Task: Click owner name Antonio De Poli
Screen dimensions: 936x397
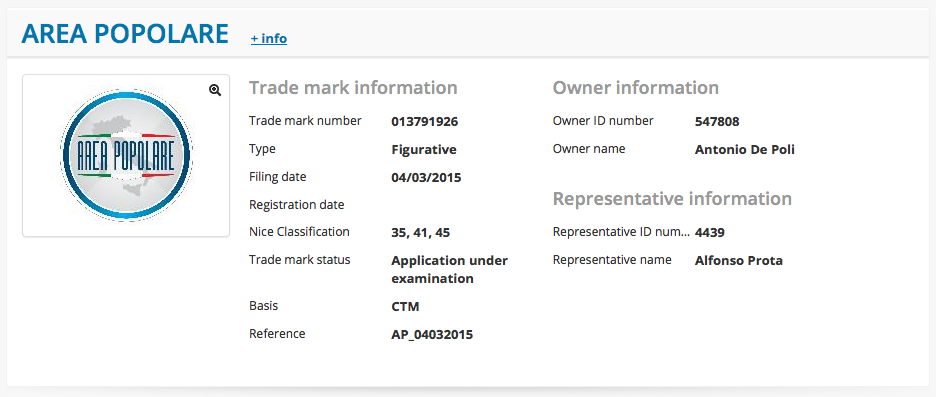Action: [745, 150]
